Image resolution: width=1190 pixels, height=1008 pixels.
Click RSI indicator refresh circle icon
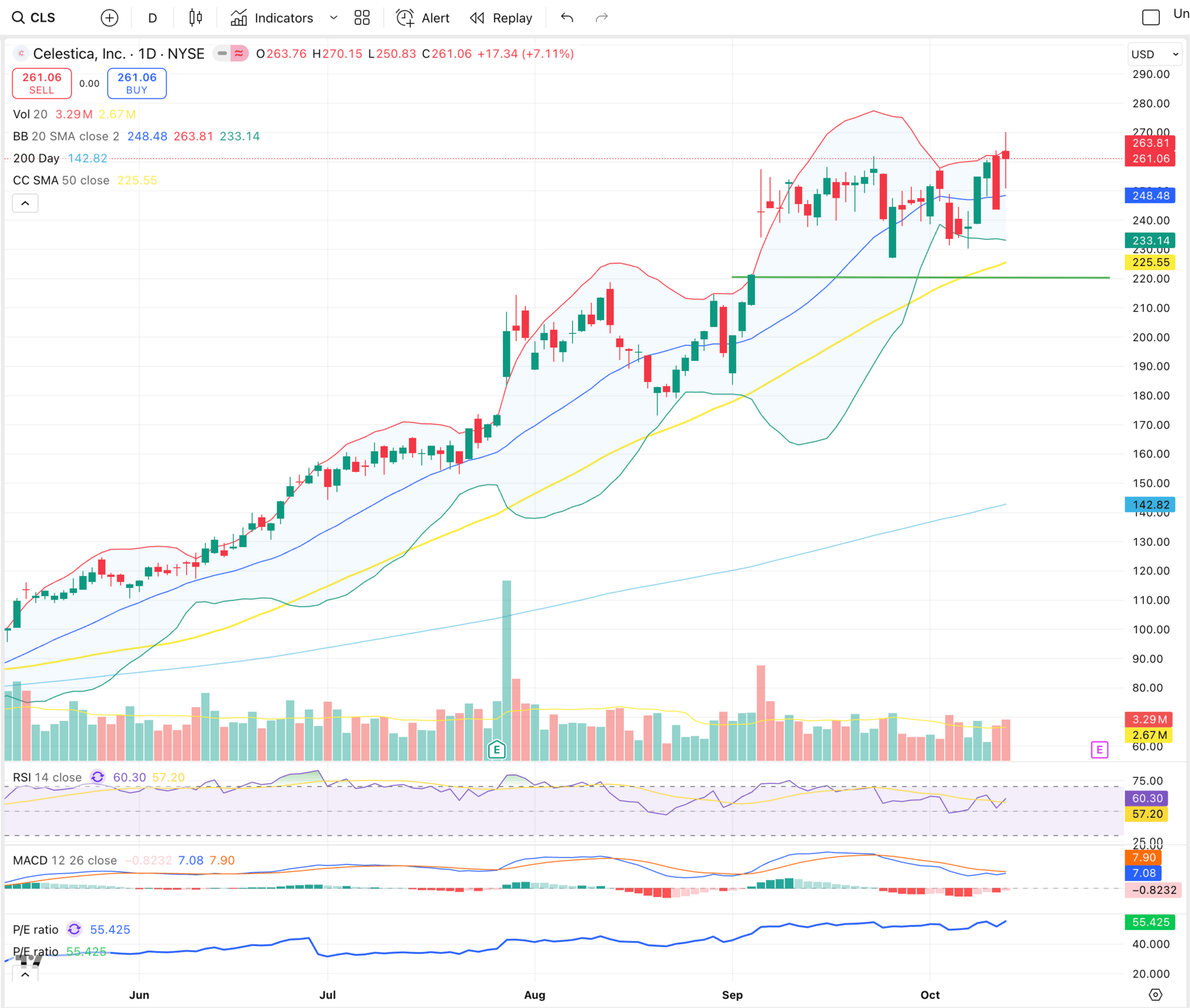(97, 777)
